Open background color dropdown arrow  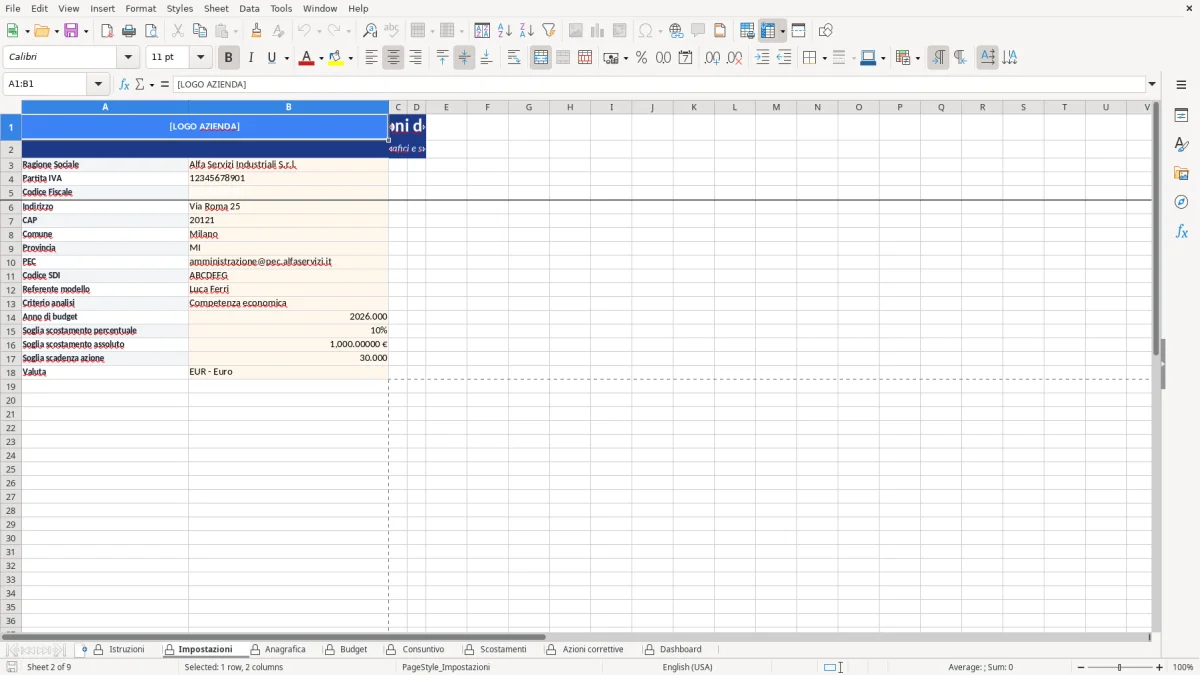pyautogui.click(x=350, y=58)
